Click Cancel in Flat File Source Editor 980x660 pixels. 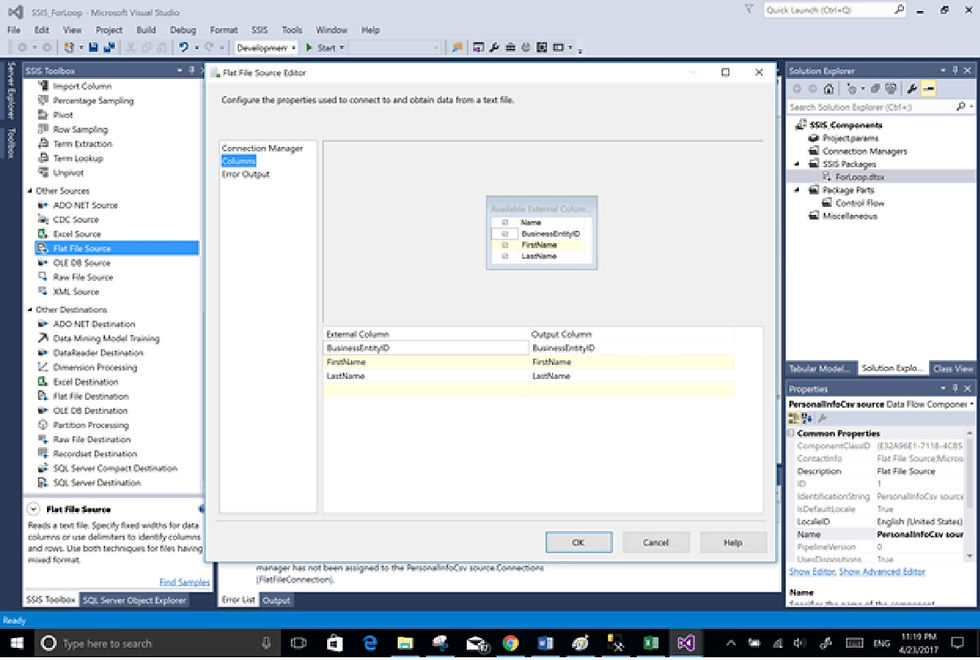(656, 542)
